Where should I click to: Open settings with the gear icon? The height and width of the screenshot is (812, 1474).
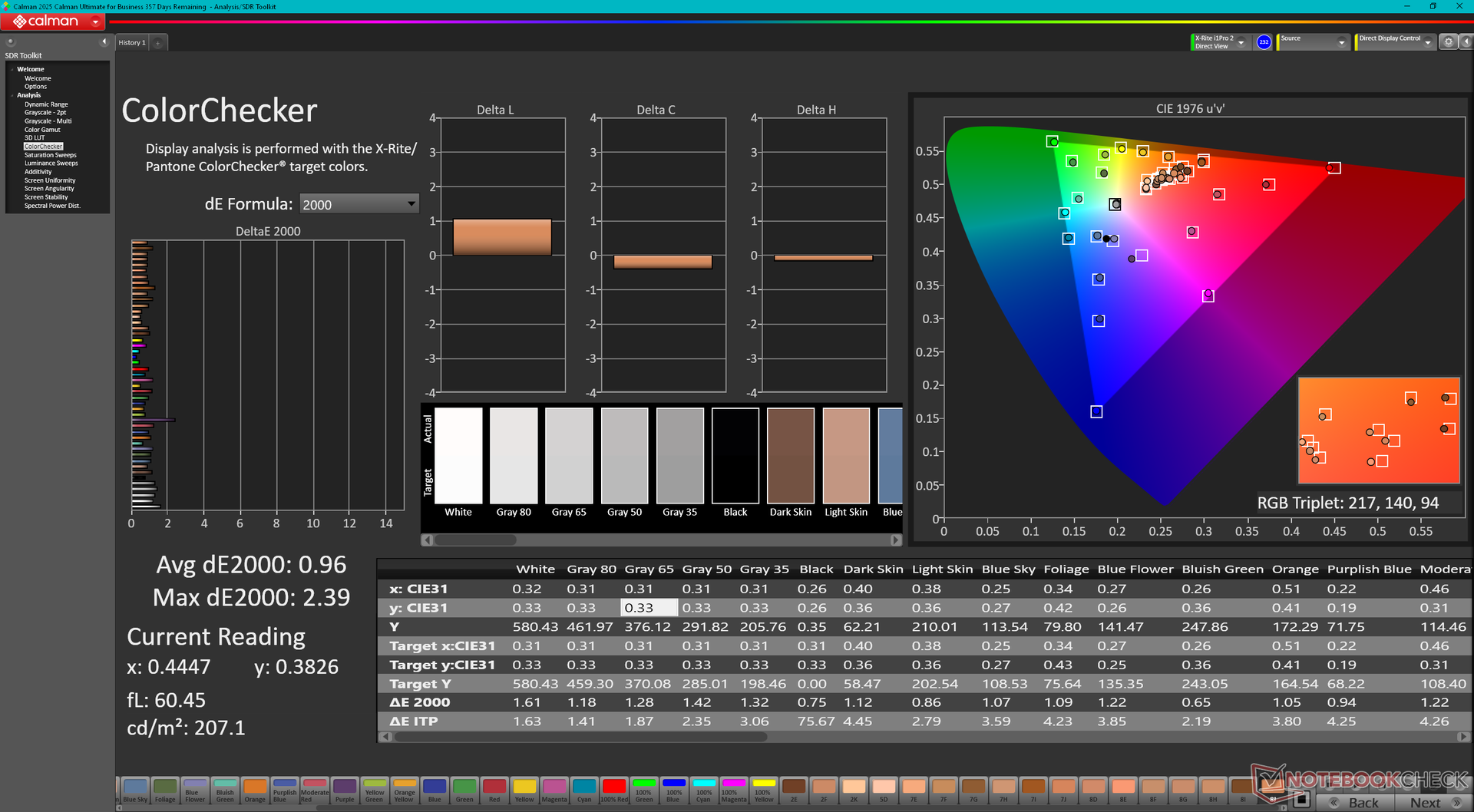click(x=1448, y=42)
